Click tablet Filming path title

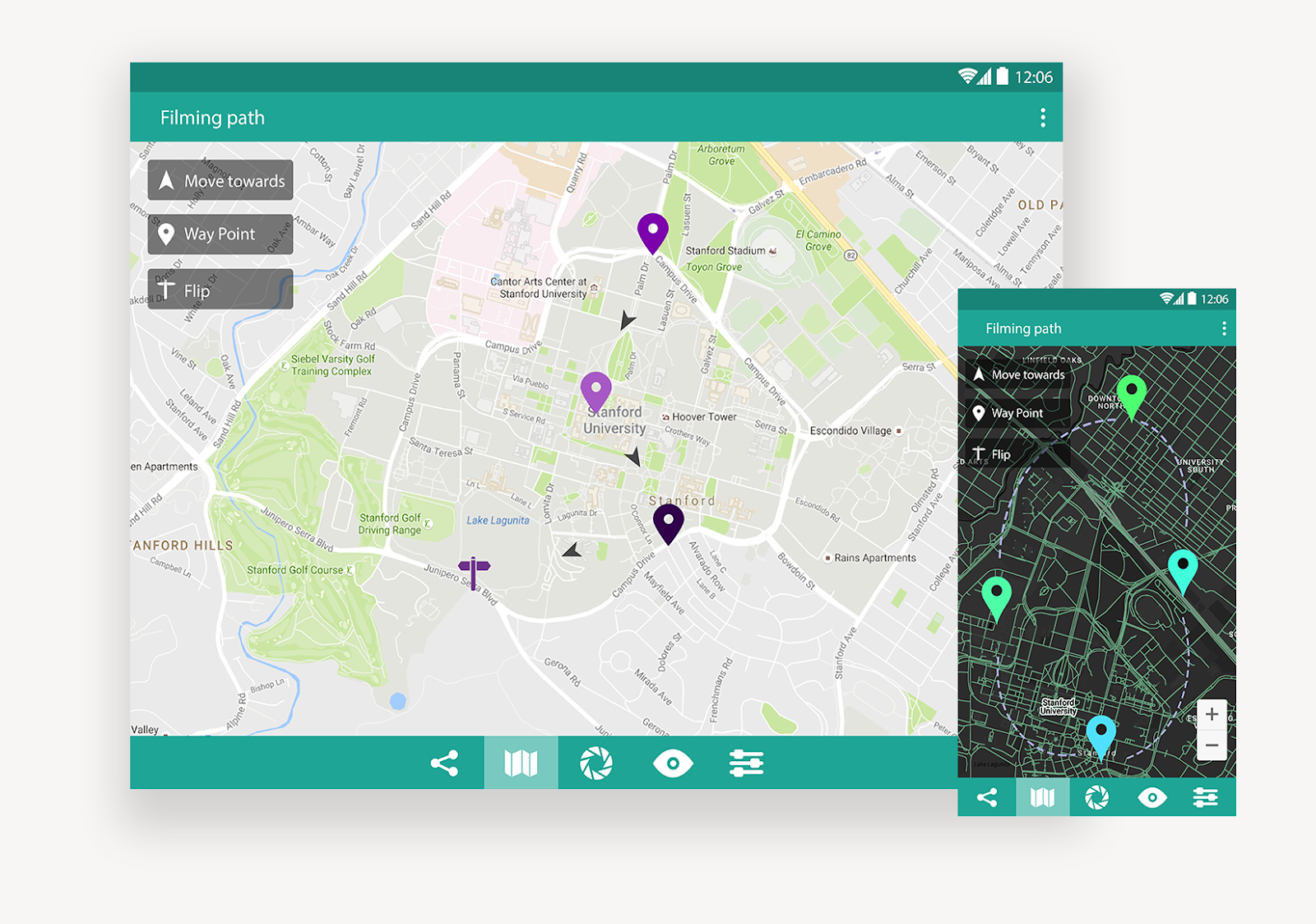tap(212, 118)
